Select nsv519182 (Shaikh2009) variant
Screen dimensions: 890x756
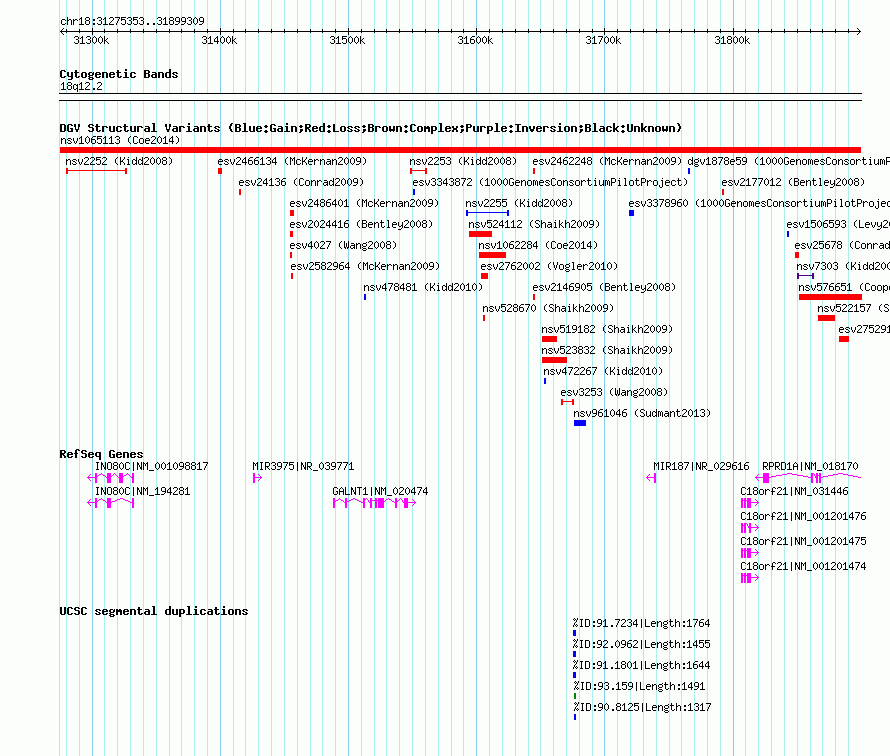coord(607,329)
